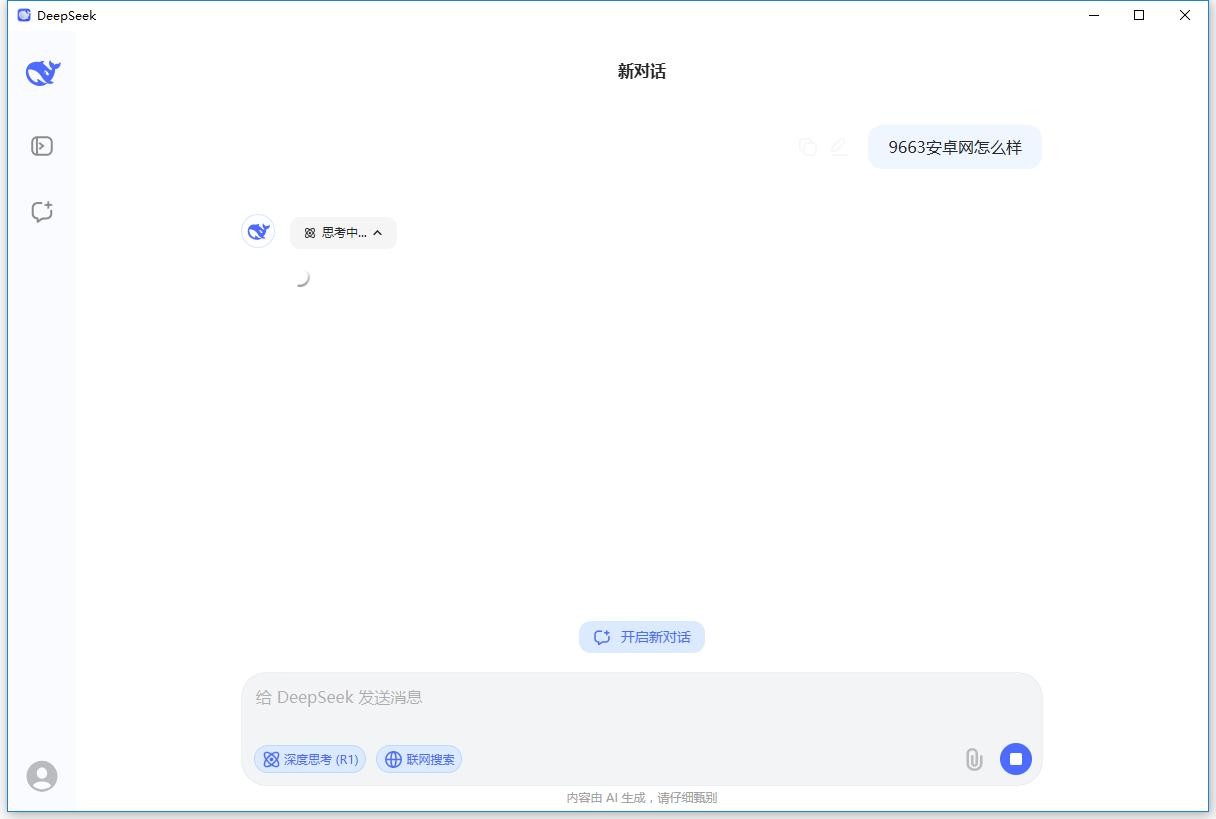The height and width of the screenshot is (819, 1216).
Task: Click the DeepSeek title bar app icon
Action: [24, 15]
